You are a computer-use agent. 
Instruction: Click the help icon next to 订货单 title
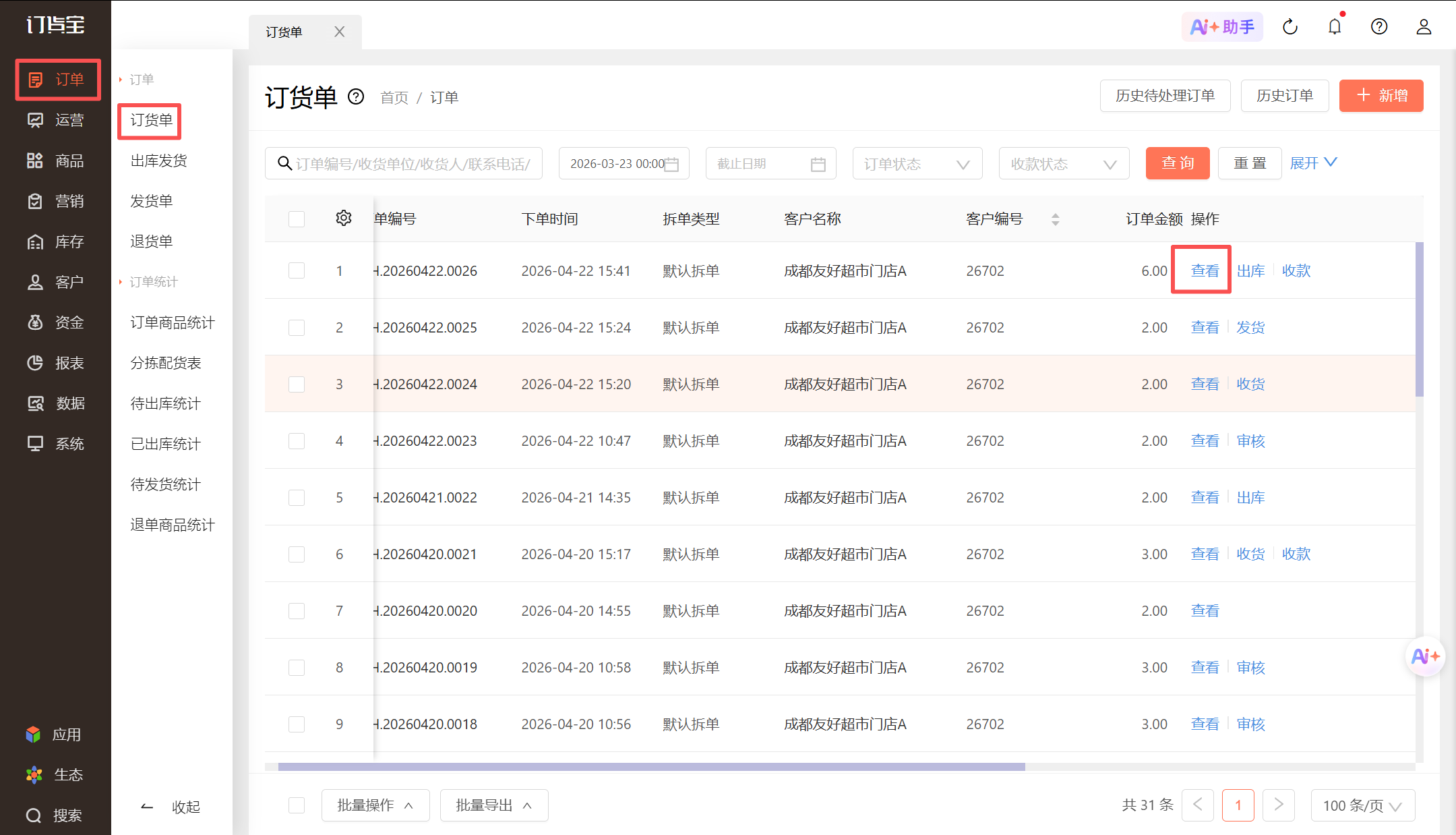click(356, 97)
